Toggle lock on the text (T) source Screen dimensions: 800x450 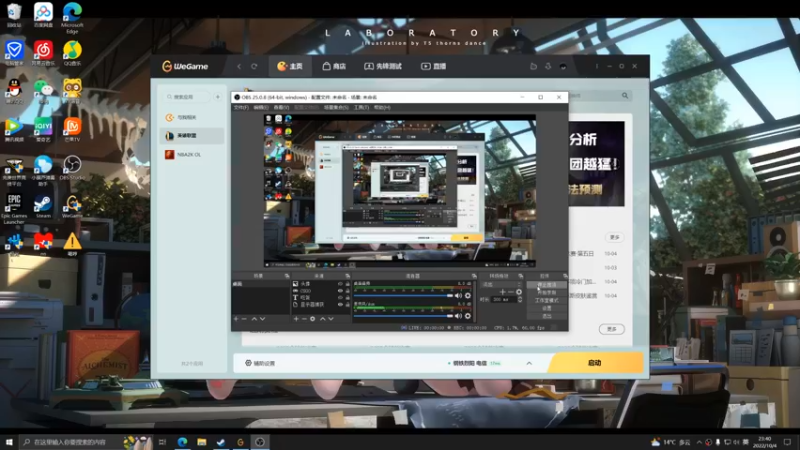click(x=347, y=297)
